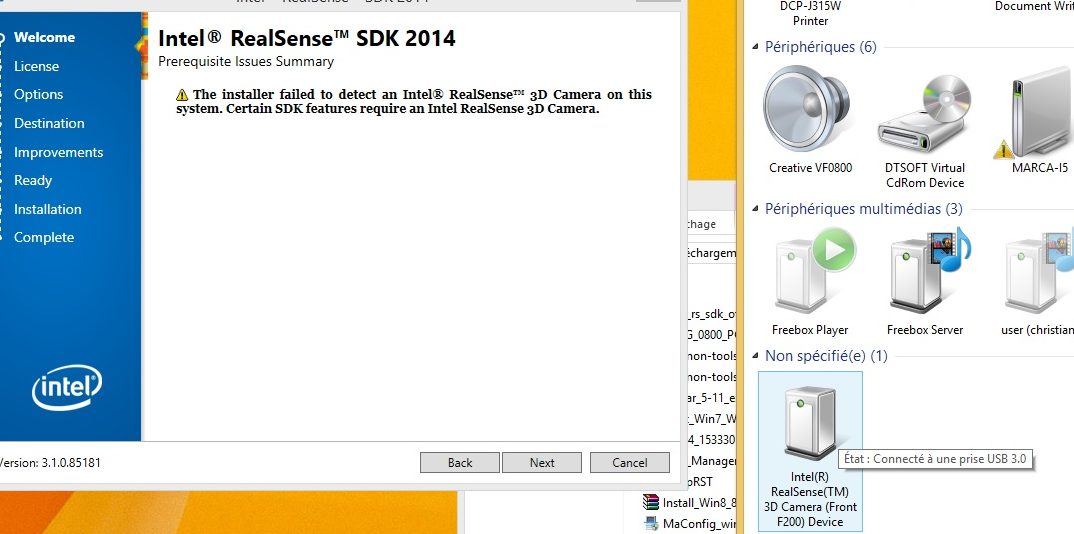This screenshot has width=1074, height=534.
Task: Click the DCP-J315W Printer label
Action: coord(810,14)
